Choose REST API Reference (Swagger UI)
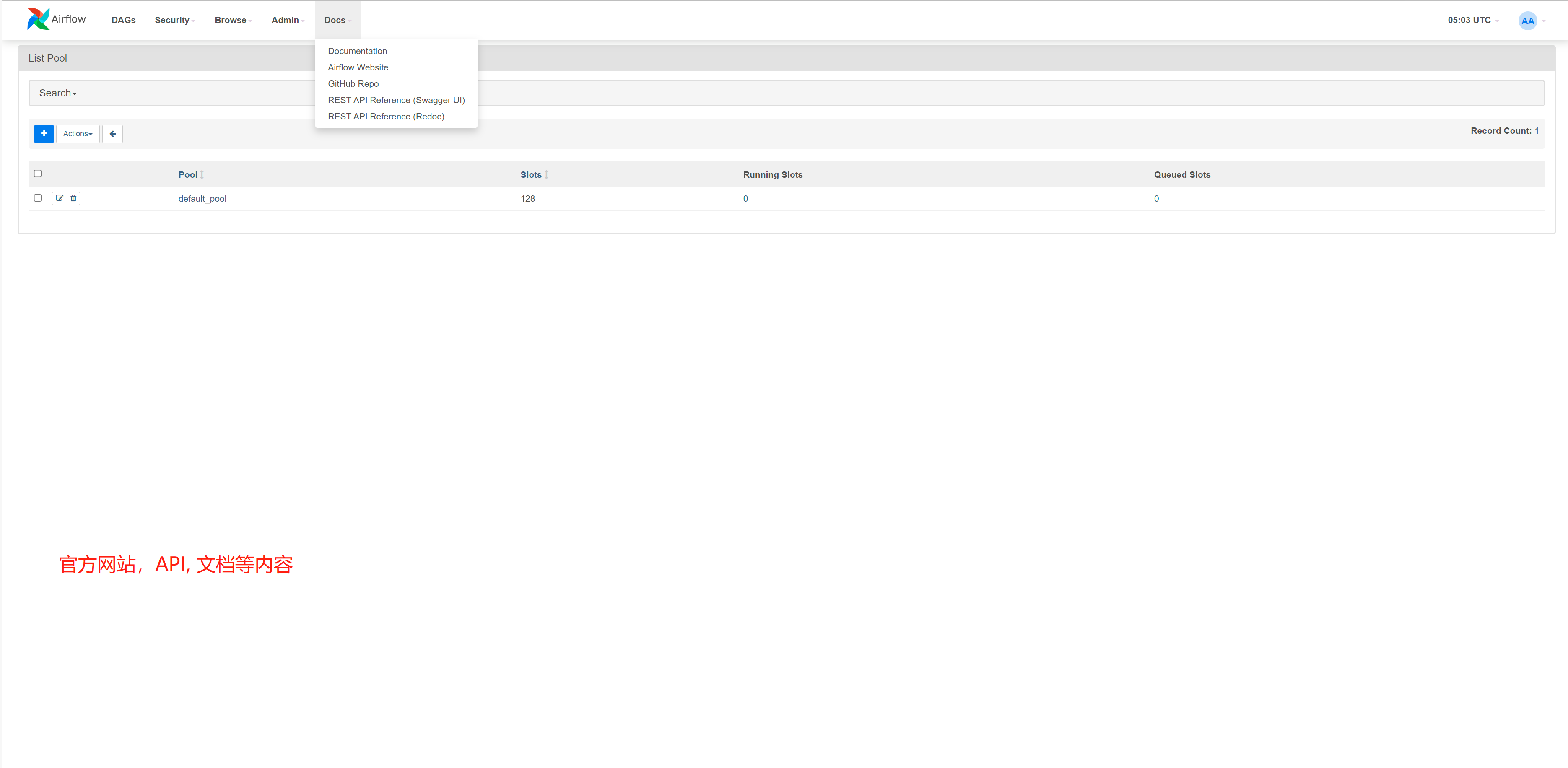The image size is (1568, 768). point(396,101)
